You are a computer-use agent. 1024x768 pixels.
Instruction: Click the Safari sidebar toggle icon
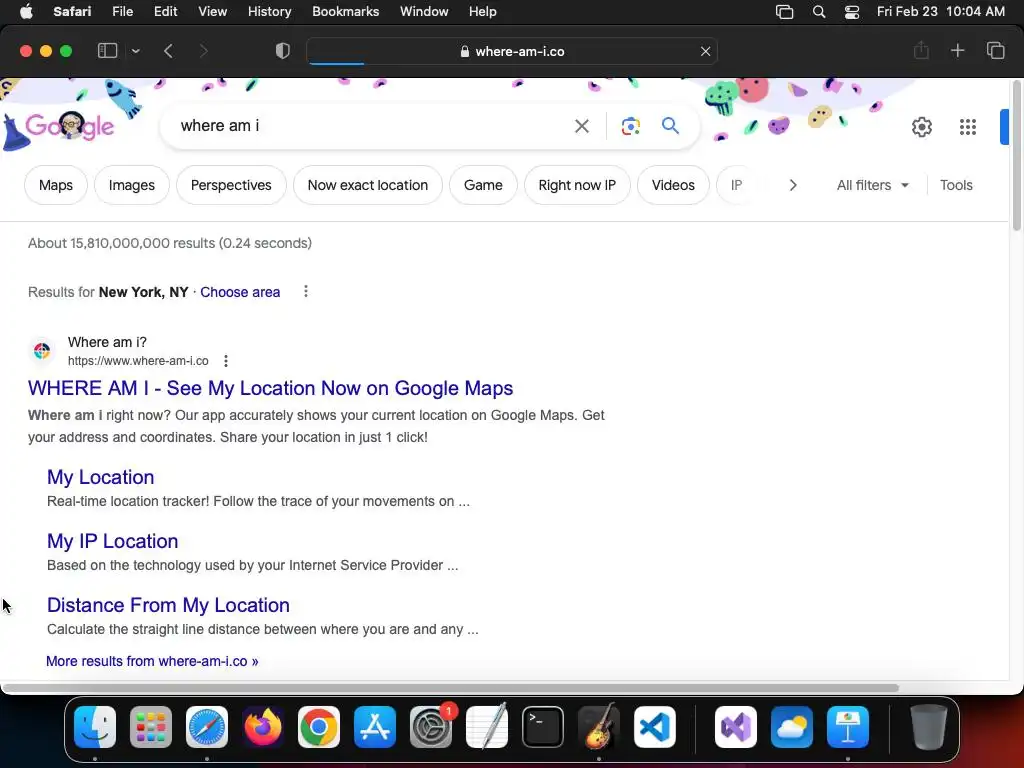coord(107,51)
